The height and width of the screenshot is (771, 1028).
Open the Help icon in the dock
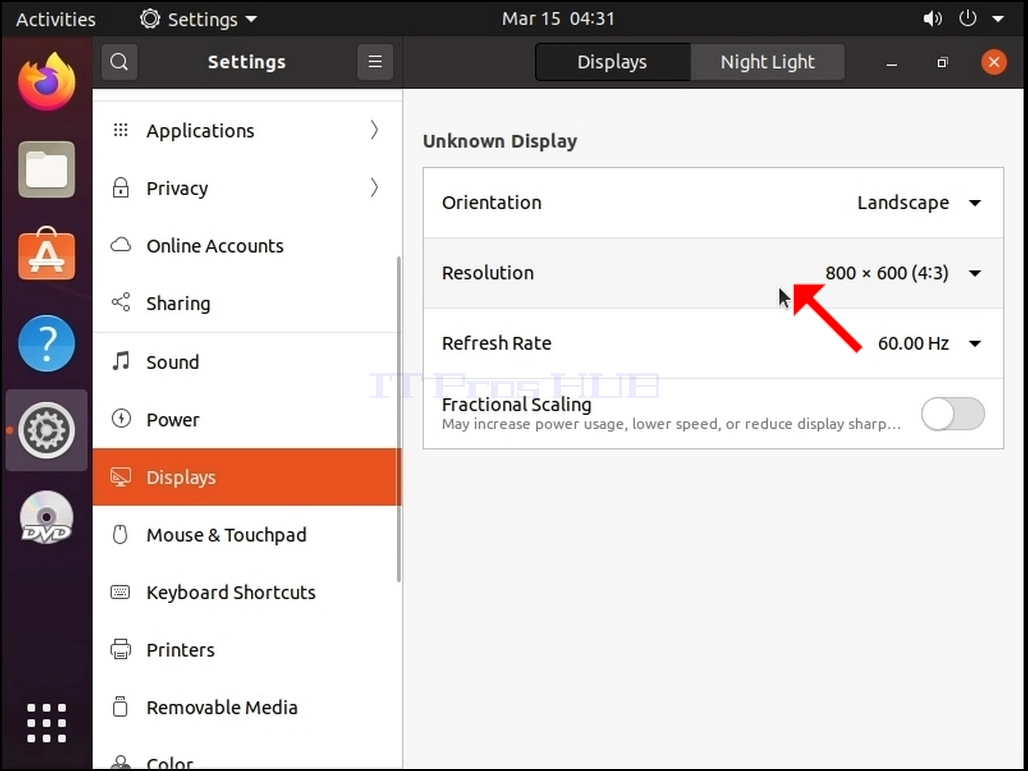tap(47, 343)
